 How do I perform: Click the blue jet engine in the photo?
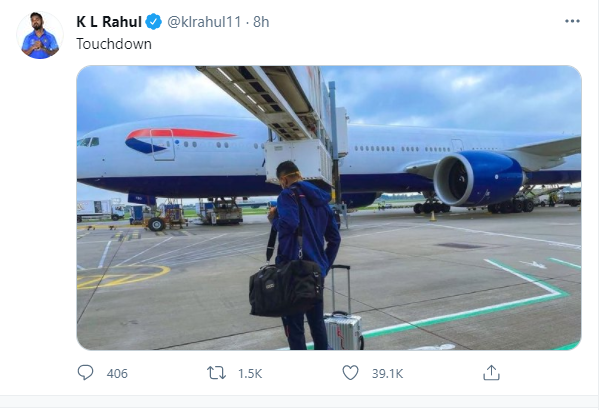tap(476, 180)
